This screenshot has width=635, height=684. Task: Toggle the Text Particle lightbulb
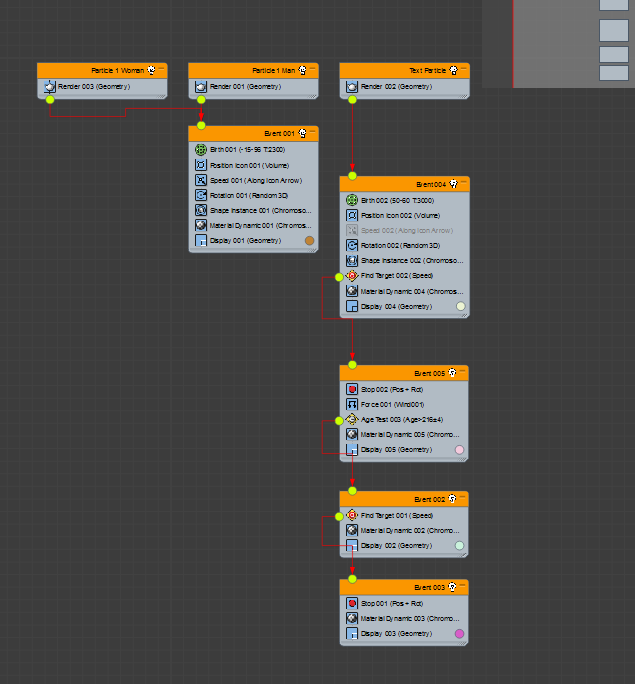point(454,70)
